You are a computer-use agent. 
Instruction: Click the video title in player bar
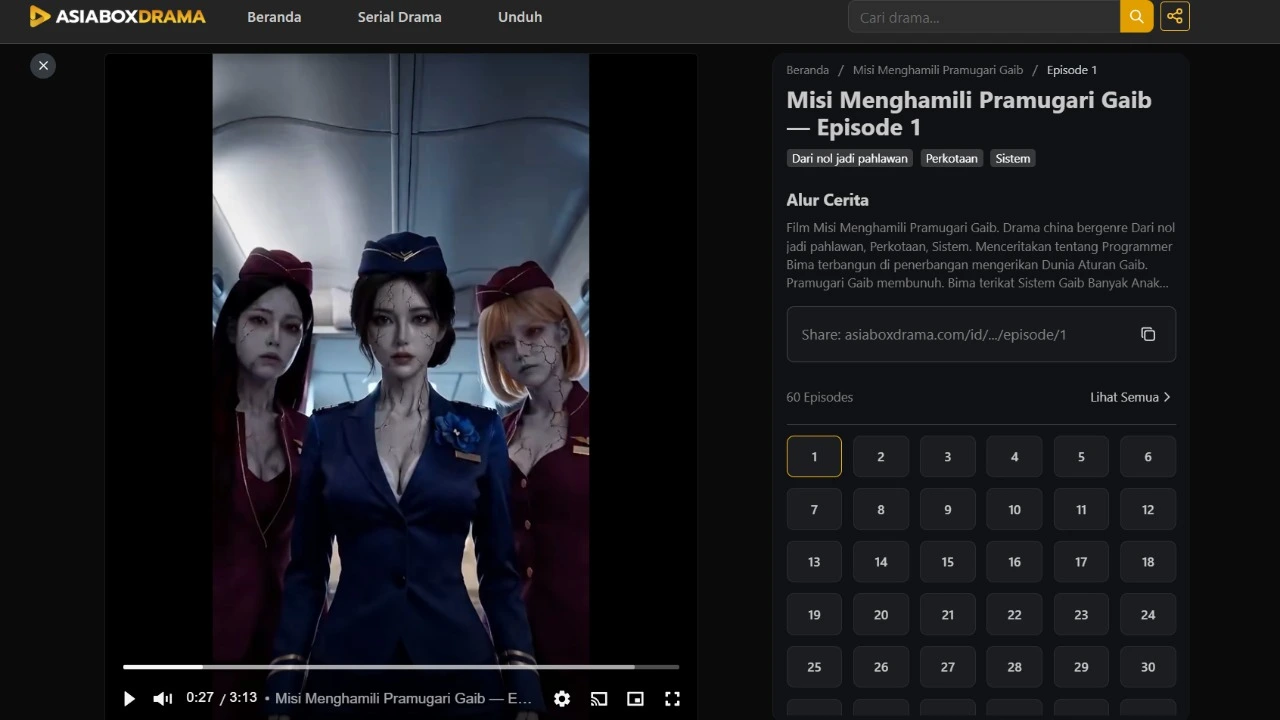403,699
